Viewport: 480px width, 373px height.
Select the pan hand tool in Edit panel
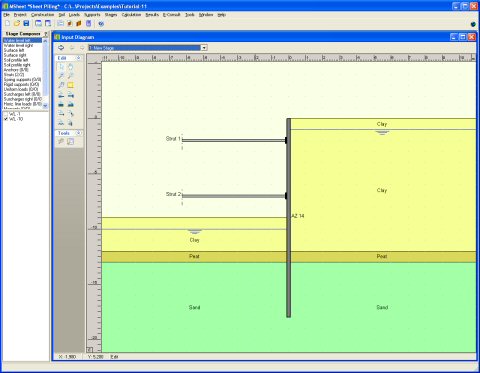point(71,67)
